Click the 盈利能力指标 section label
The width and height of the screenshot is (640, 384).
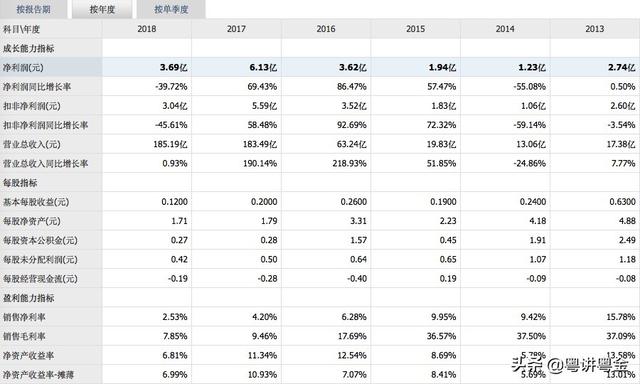[29, 298]
